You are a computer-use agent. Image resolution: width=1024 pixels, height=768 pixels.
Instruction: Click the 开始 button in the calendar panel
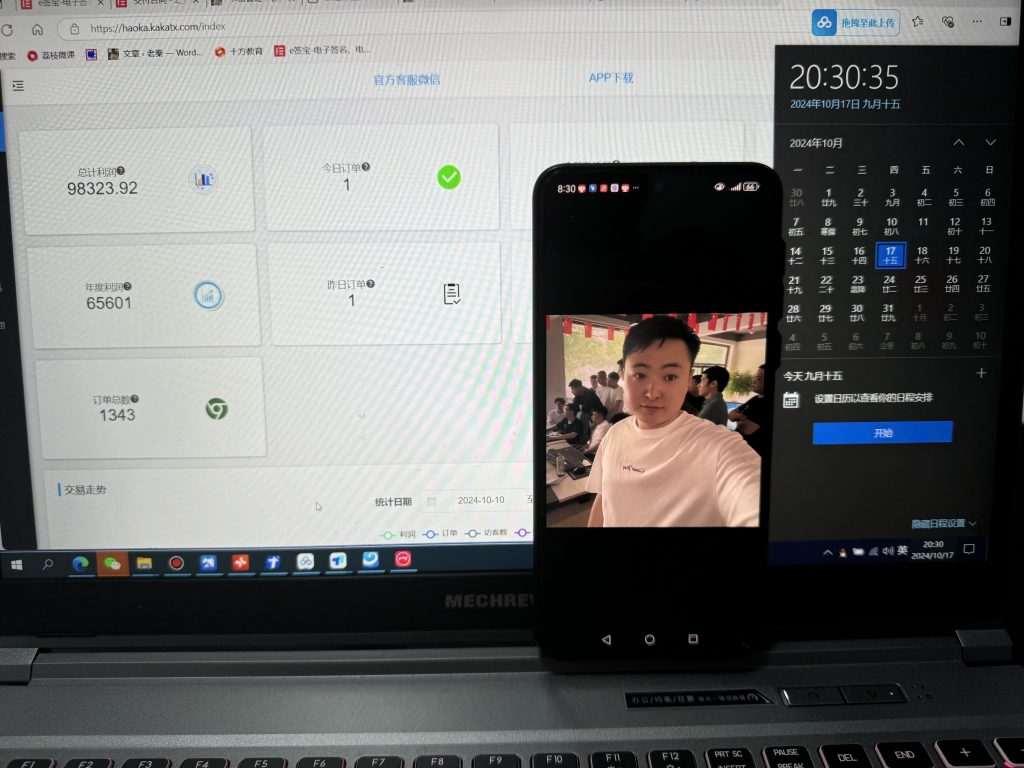click(882, 434)
